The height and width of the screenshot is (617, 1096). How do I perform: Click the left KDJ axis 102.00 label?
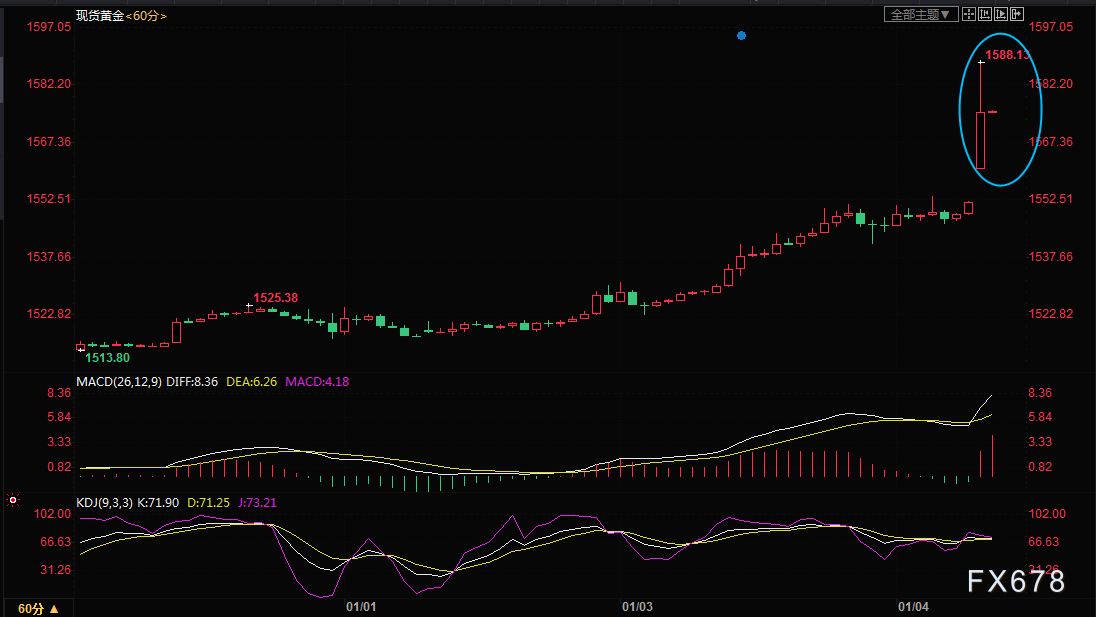coord(52,514)
